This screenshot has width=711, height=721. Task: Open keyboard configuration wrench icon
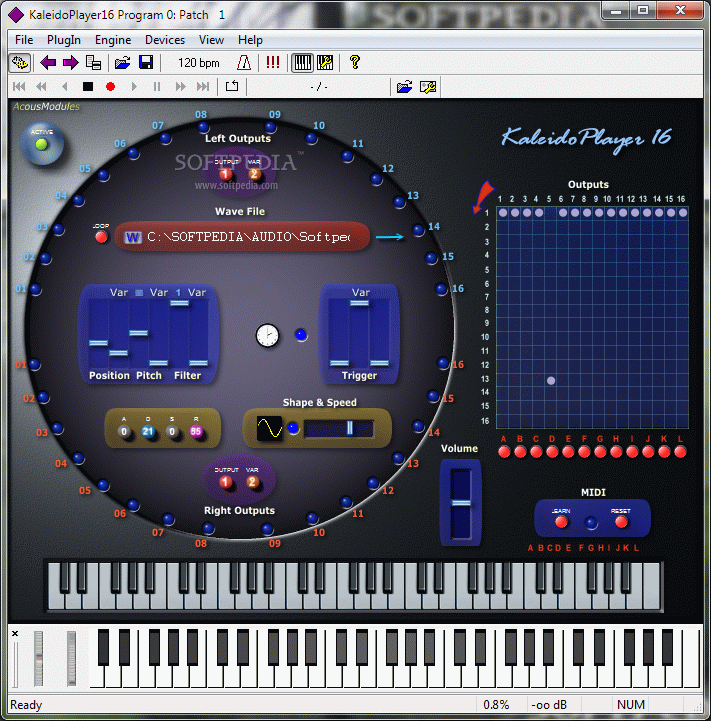coord(325,63)
